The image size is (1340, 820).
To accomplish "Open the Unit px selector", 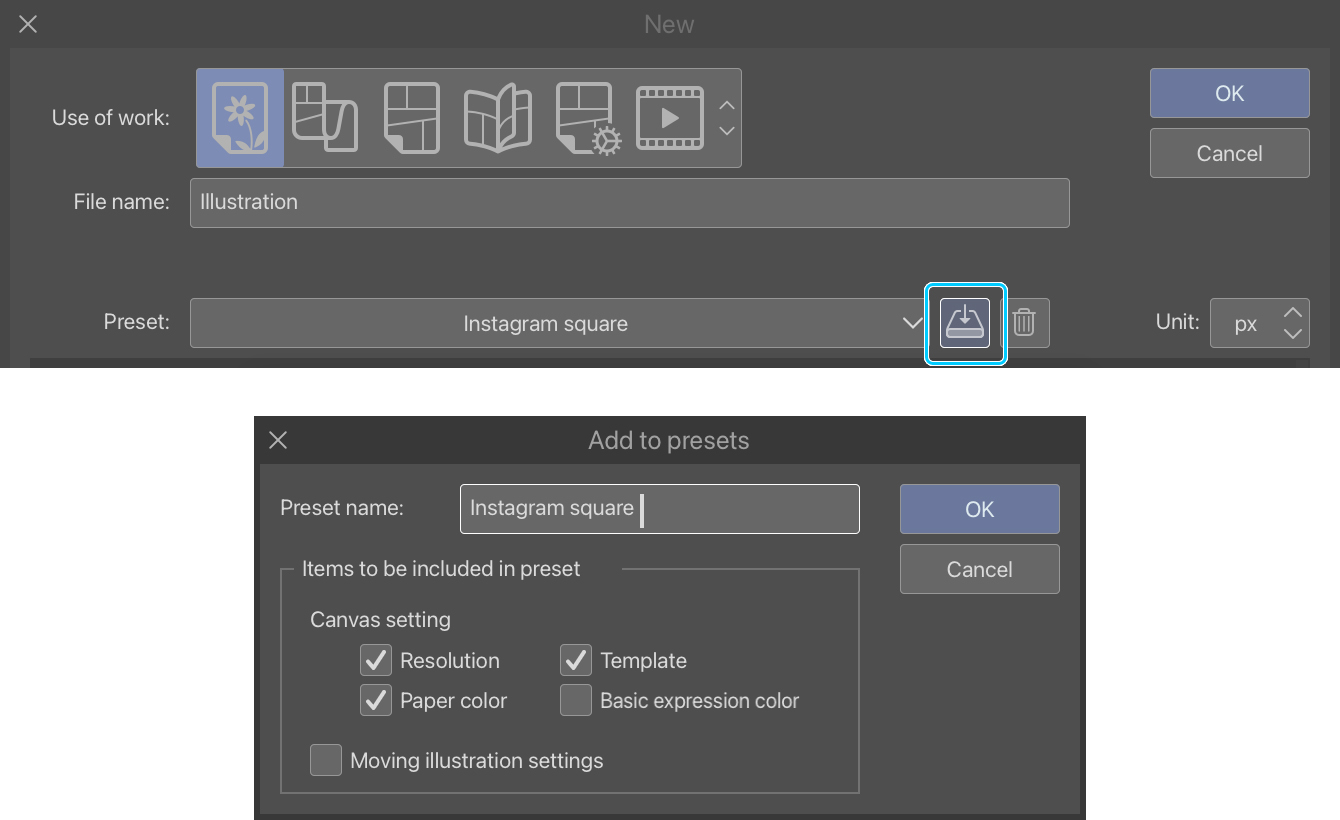I will (x=1259, y=323).
